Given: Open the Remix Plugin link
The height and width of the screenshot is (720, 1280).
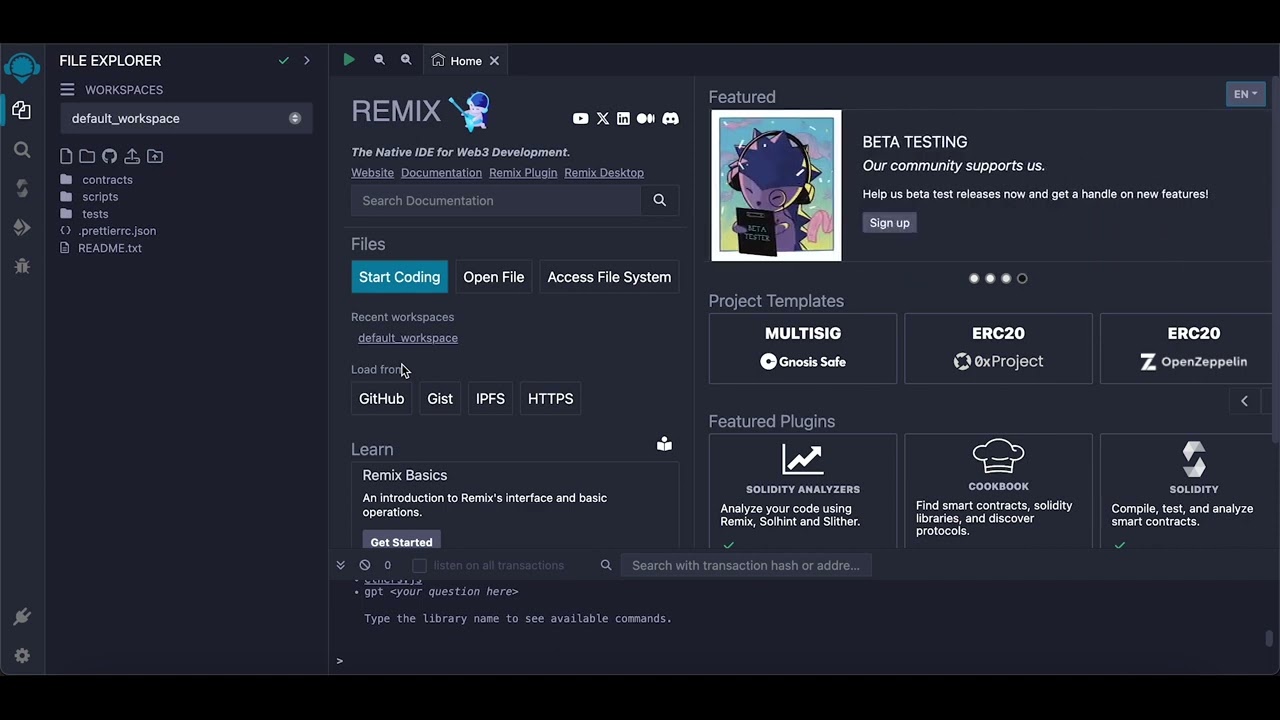Looking at the screenshot, I should tap(523, 173).
